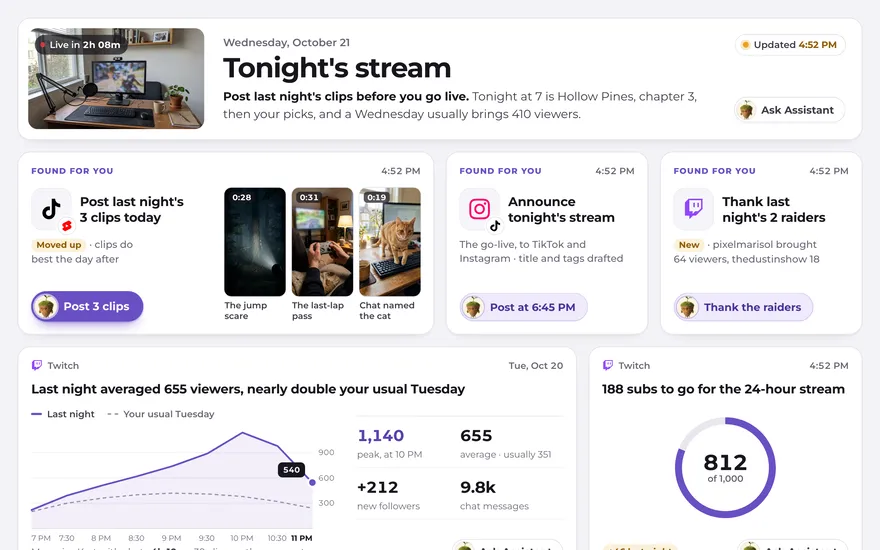This screenshot has width=880, height=550.
Task: Click Post at 6:45 PM button
Action: tap(524, 307)
